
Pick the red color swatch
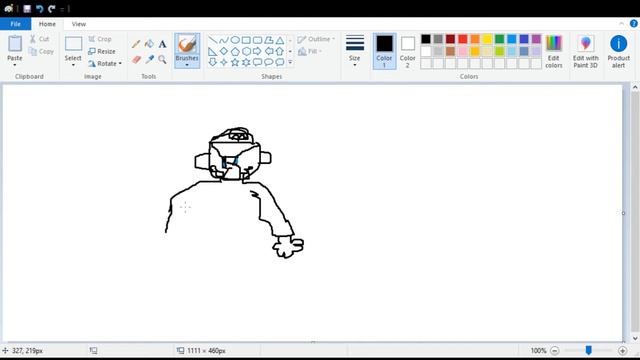pyautogui.click(x=462, y=39)
